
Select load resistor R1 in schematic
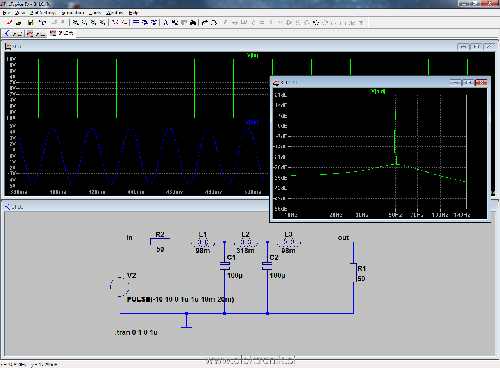355,273
